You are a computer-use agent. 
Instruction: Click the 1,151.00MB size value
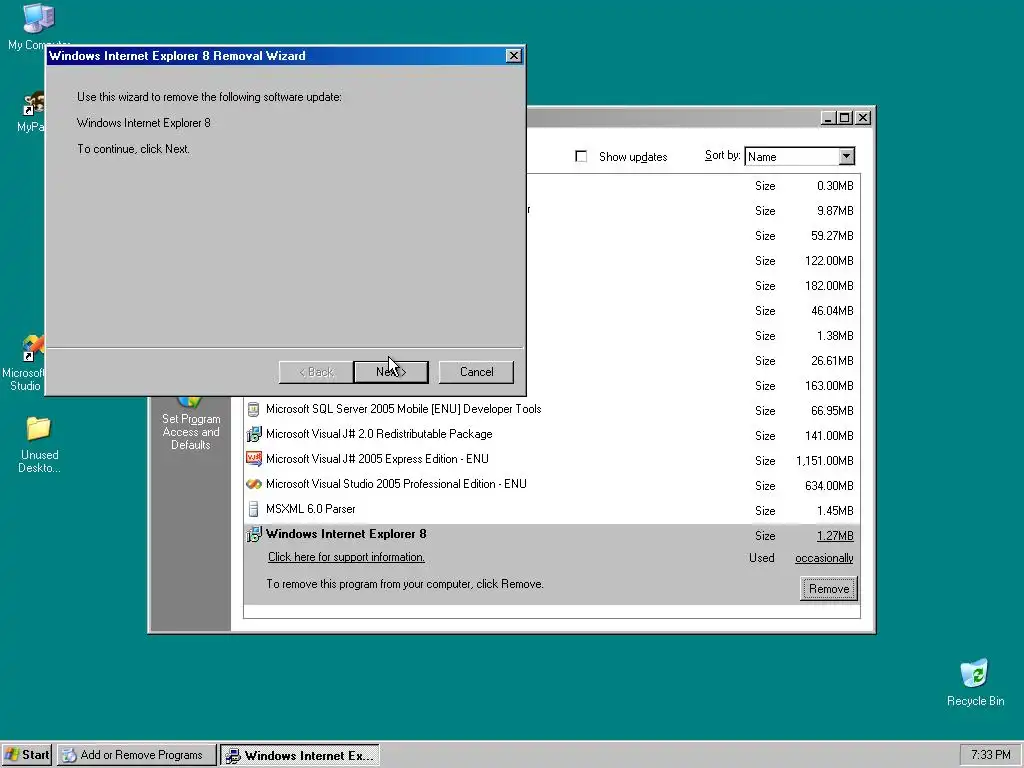(x=824, y=461)
